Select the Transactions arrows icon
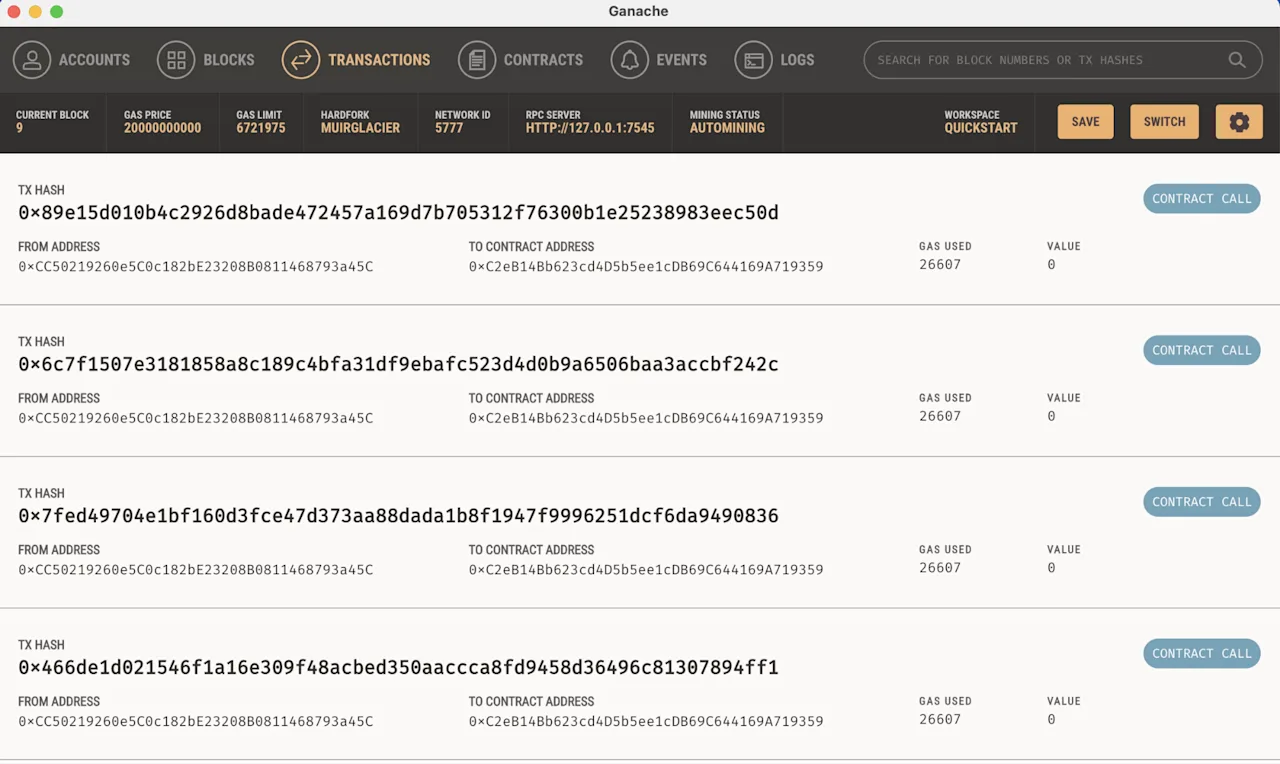 point(301,60)
